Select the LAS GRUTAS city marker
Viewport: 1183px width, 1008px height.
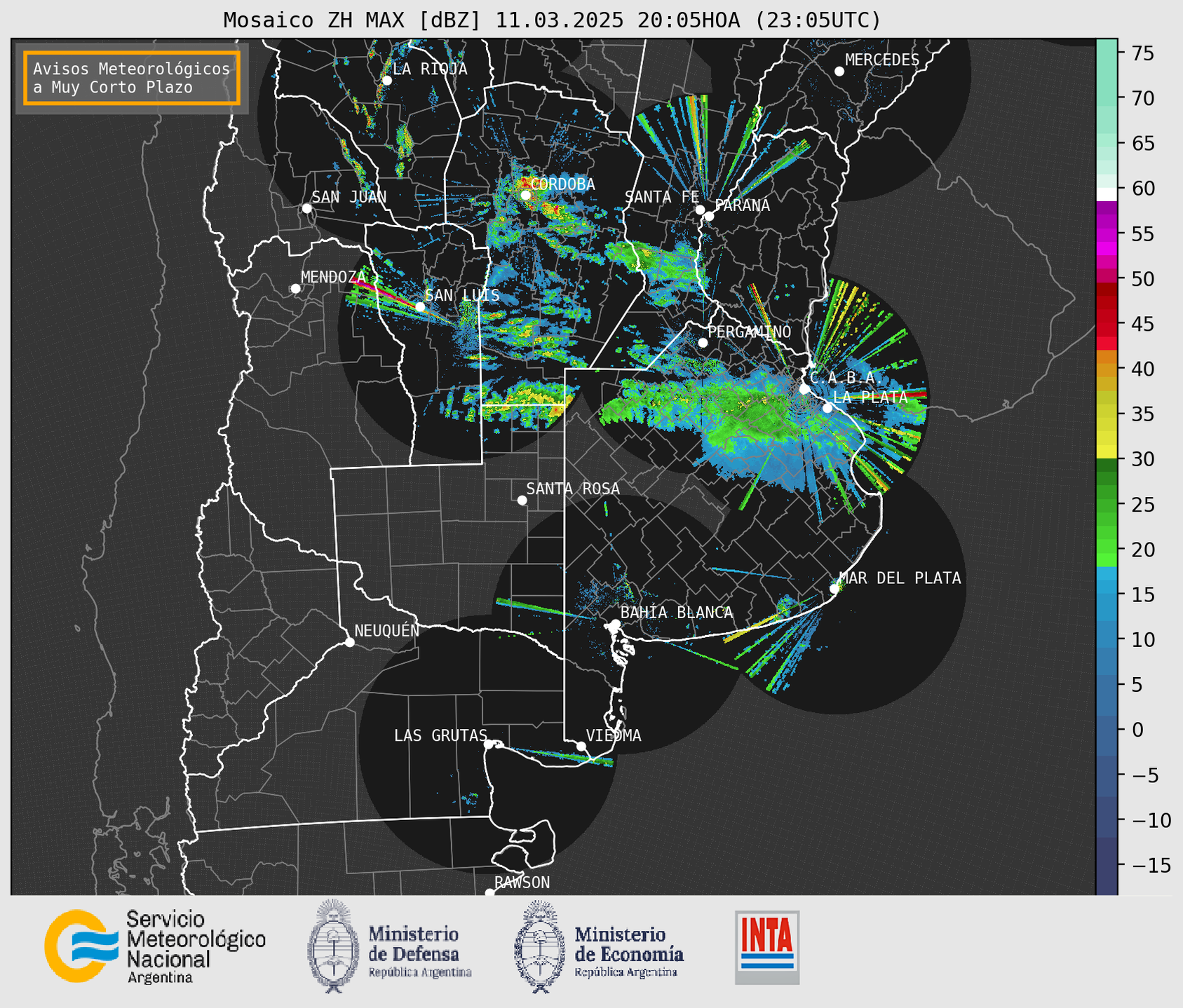tap(489, 744)
